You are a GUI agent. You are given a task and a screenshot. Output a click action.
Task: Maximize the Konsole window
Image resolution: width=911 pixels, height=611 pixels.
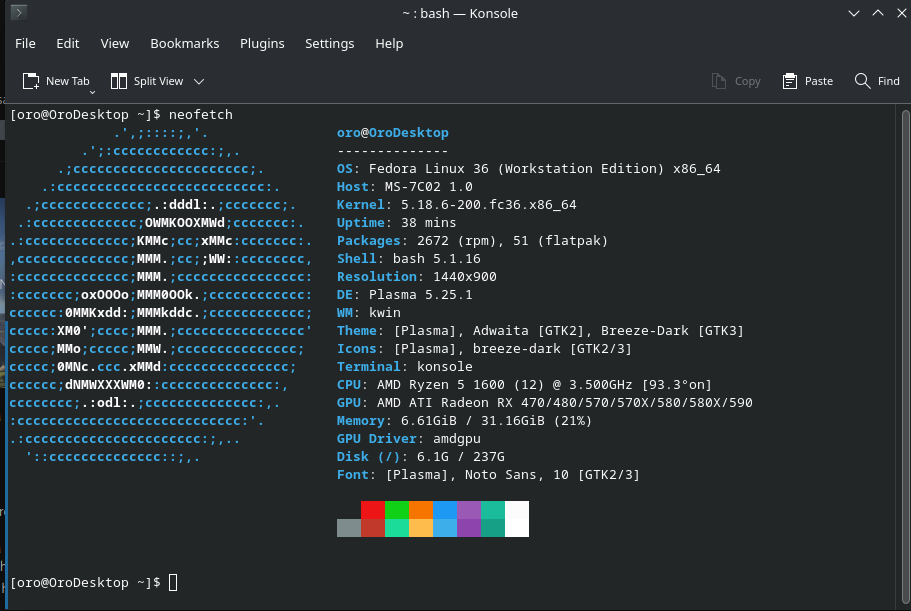tap(878, 13)
